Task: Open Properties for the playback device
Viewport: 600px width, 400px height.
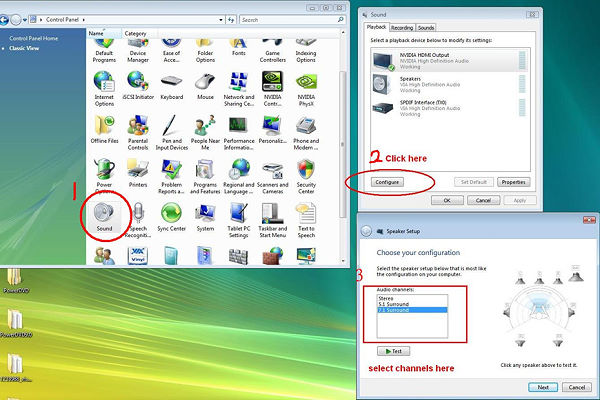Action: pyautogui.click(x=513, y=182)
